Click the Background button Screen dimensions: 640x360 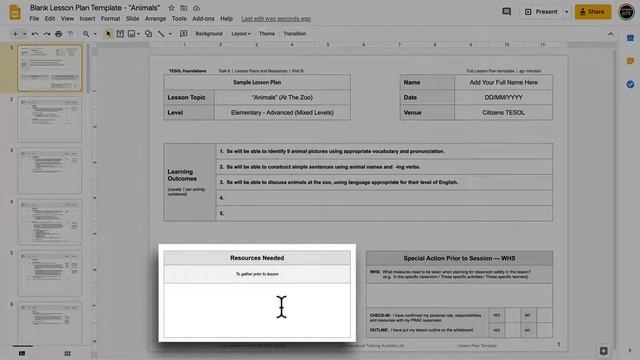point(209,34)
